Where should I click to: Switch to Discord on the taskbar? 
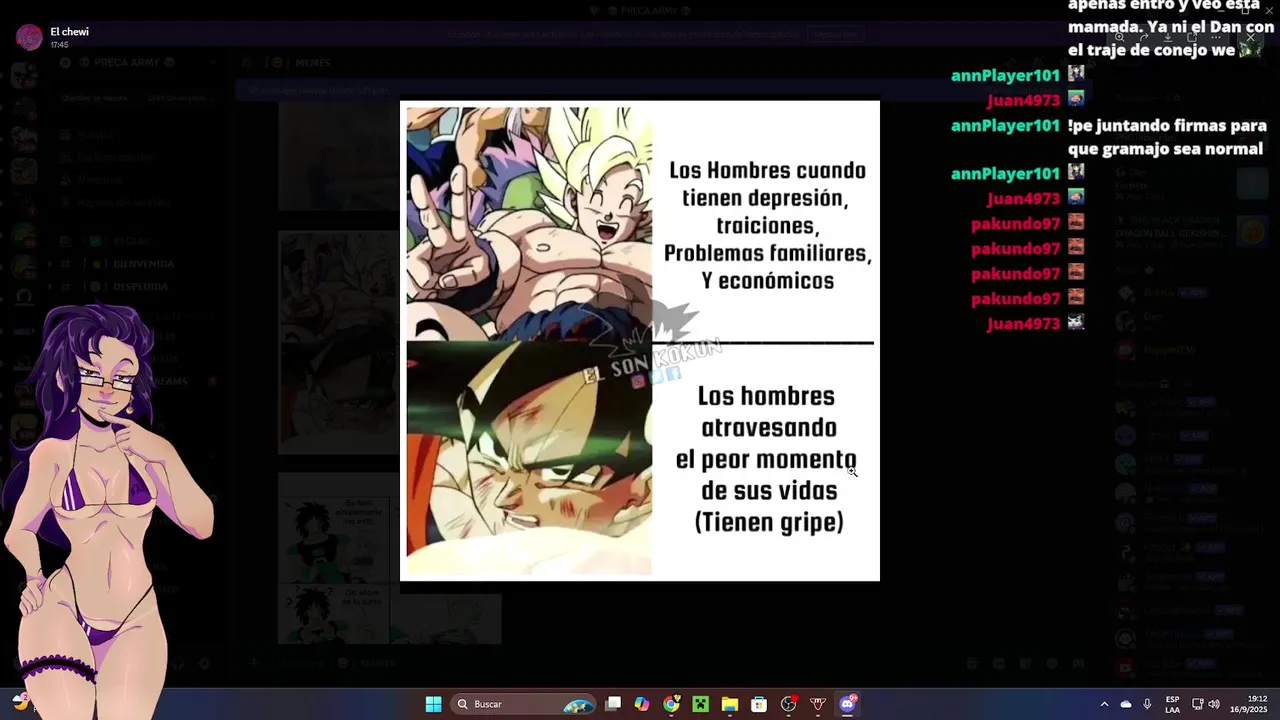click(x=848, y=704)
